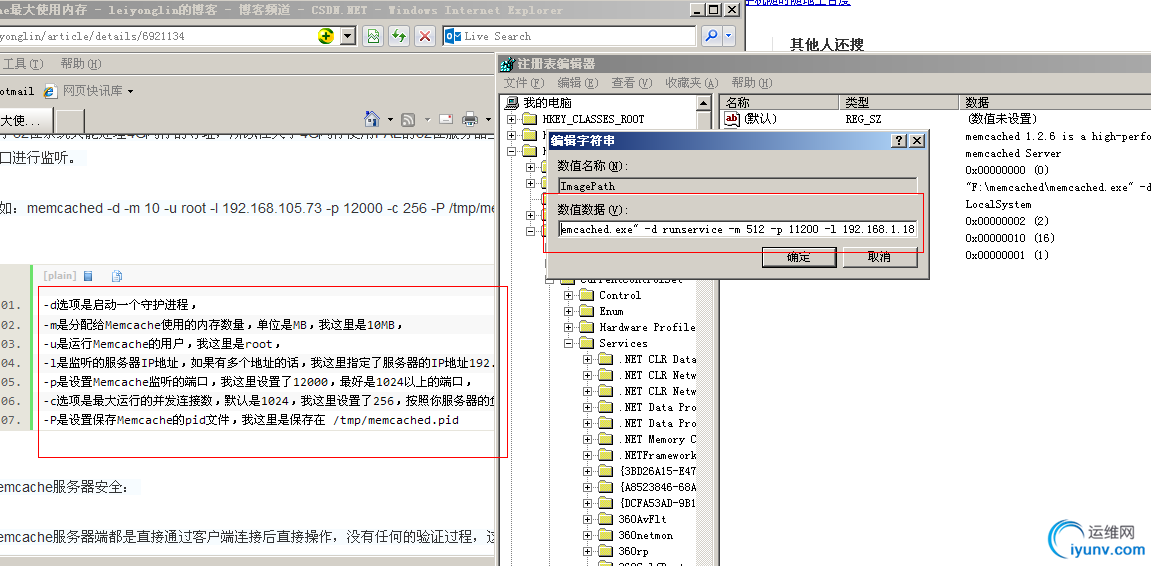Screen dimensions: 1151x566
Task: Open the IE address bar dropdown
Action: [348, 36]
